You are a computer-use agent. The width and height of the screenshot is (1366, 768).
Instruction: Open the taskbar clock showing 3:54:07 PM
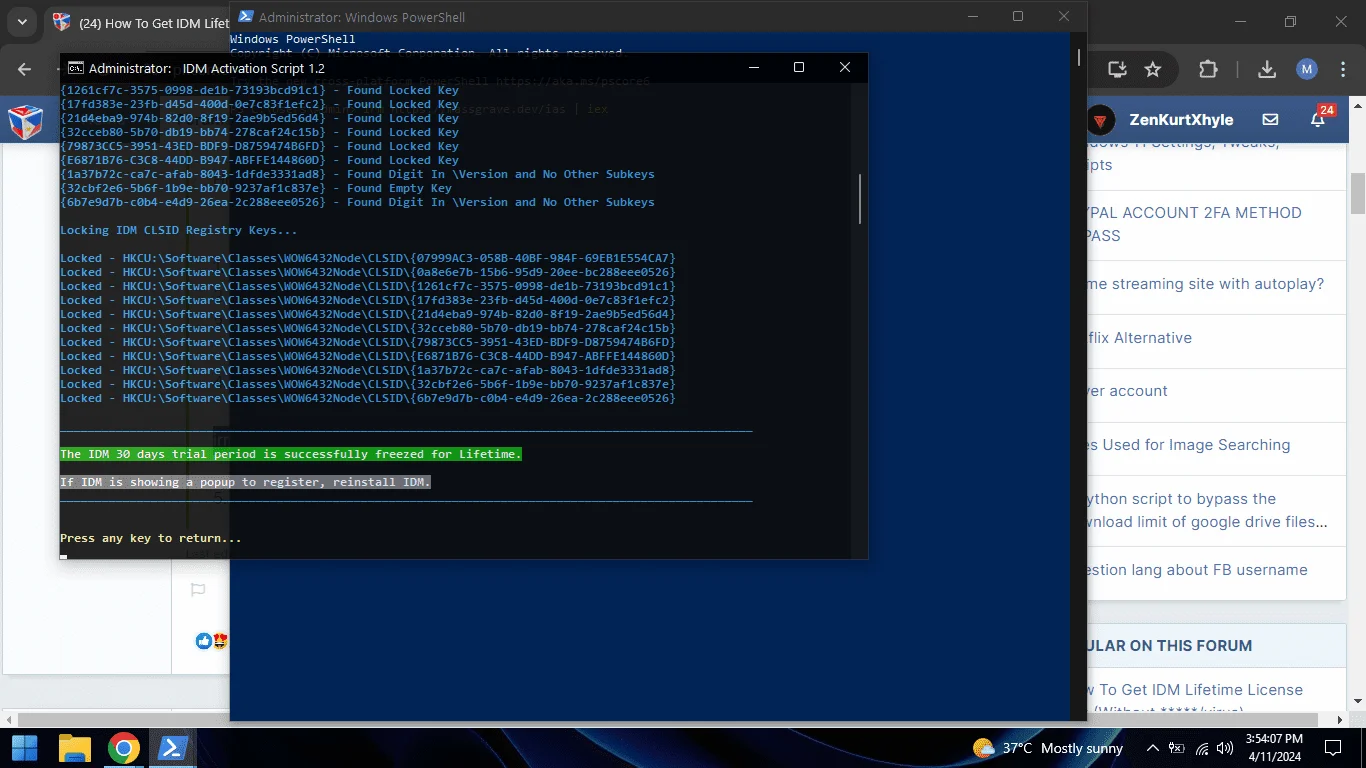pyautogui.click(x=1275, y=748)
